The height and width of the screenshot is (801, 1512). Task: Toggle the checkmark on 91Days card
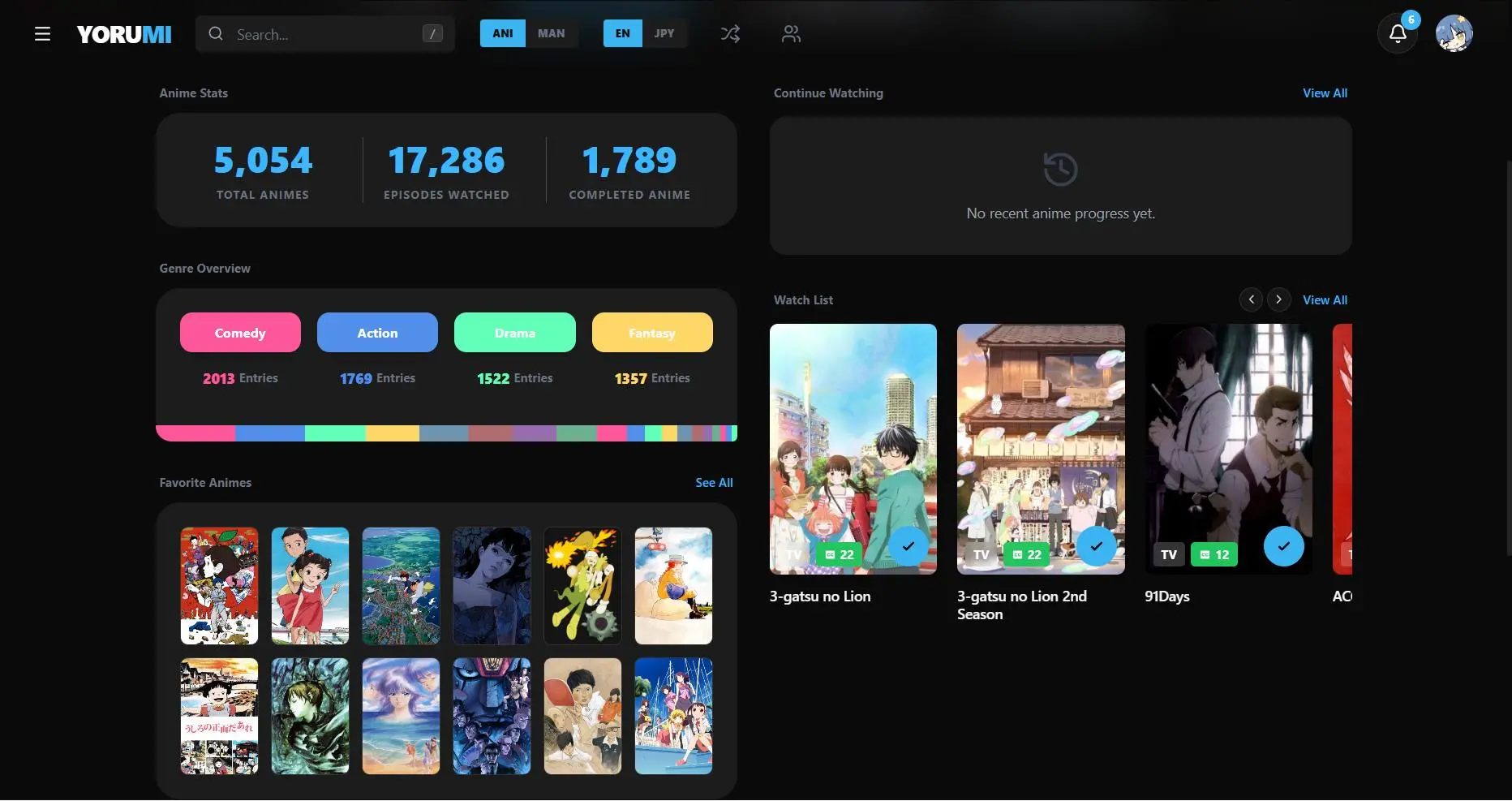(1283, 546)
